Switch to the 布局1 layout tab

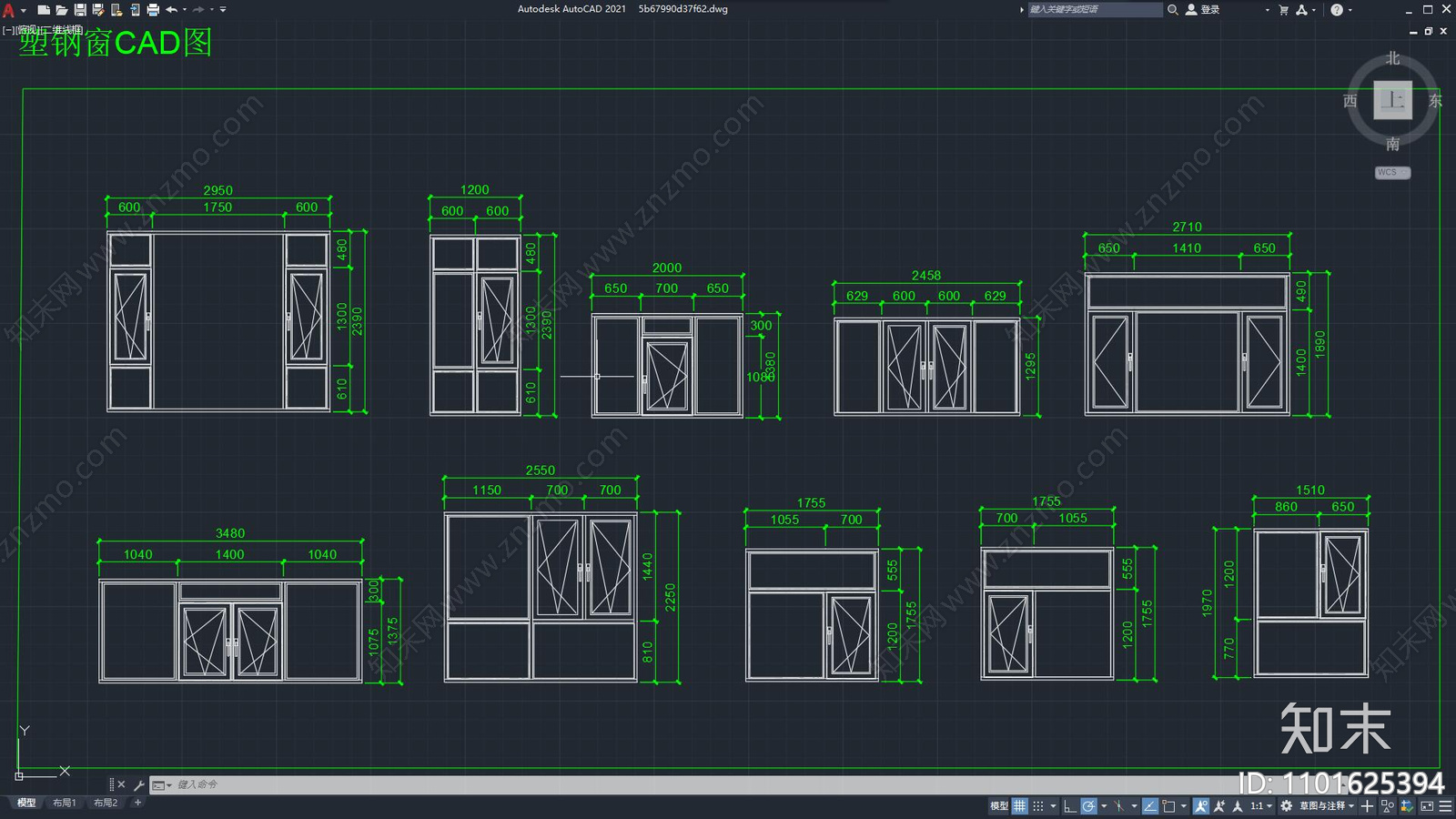click(64, 803)
